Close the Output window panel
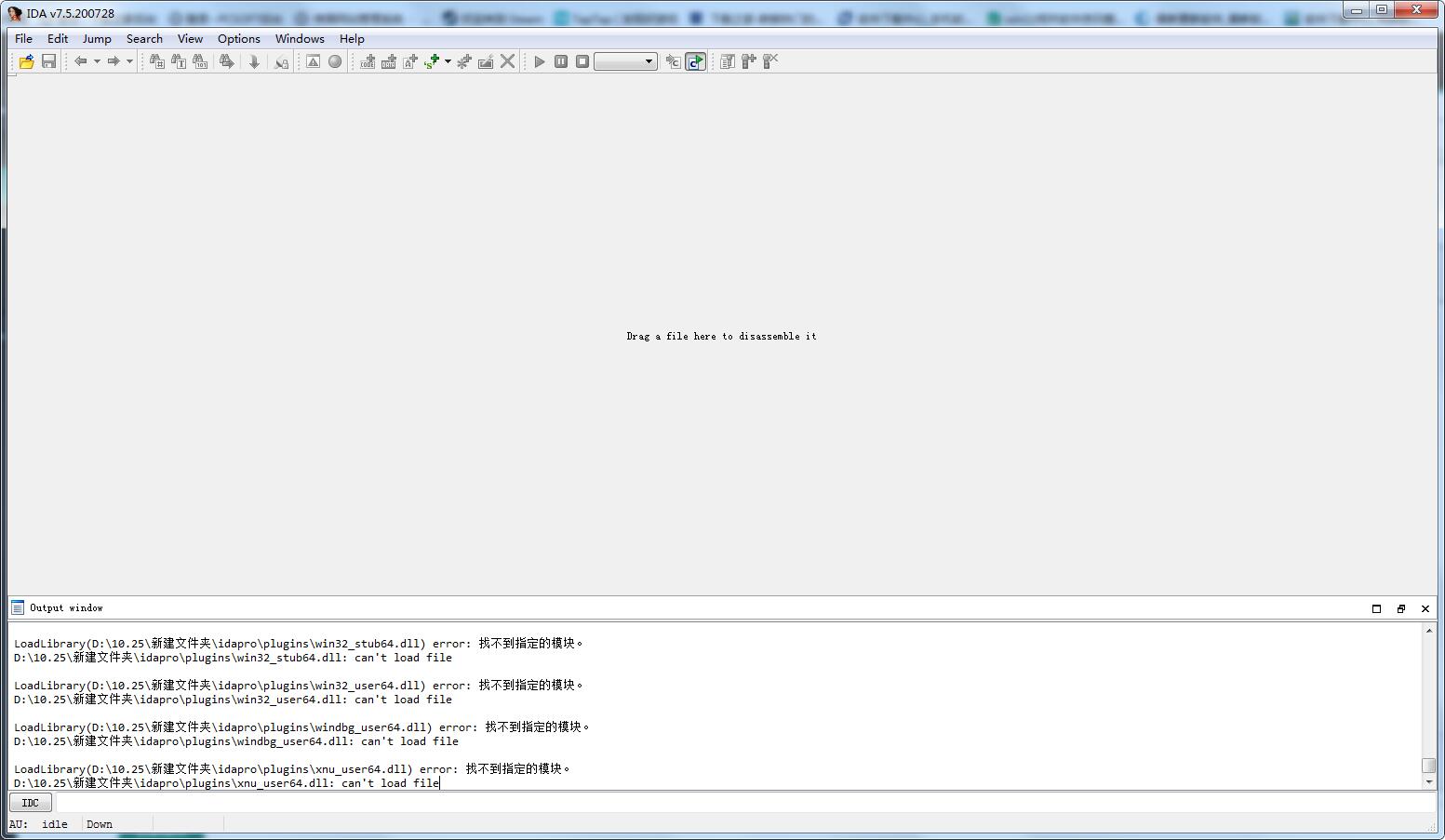This screenshot has height=840, width=1445. [1425, 608]
